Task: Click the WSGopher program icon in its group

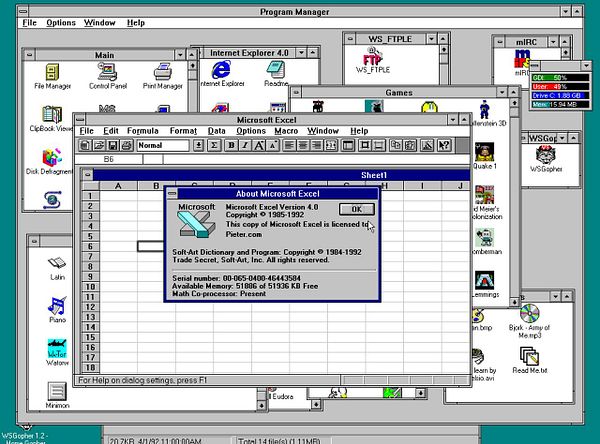Action: point(546,159)
